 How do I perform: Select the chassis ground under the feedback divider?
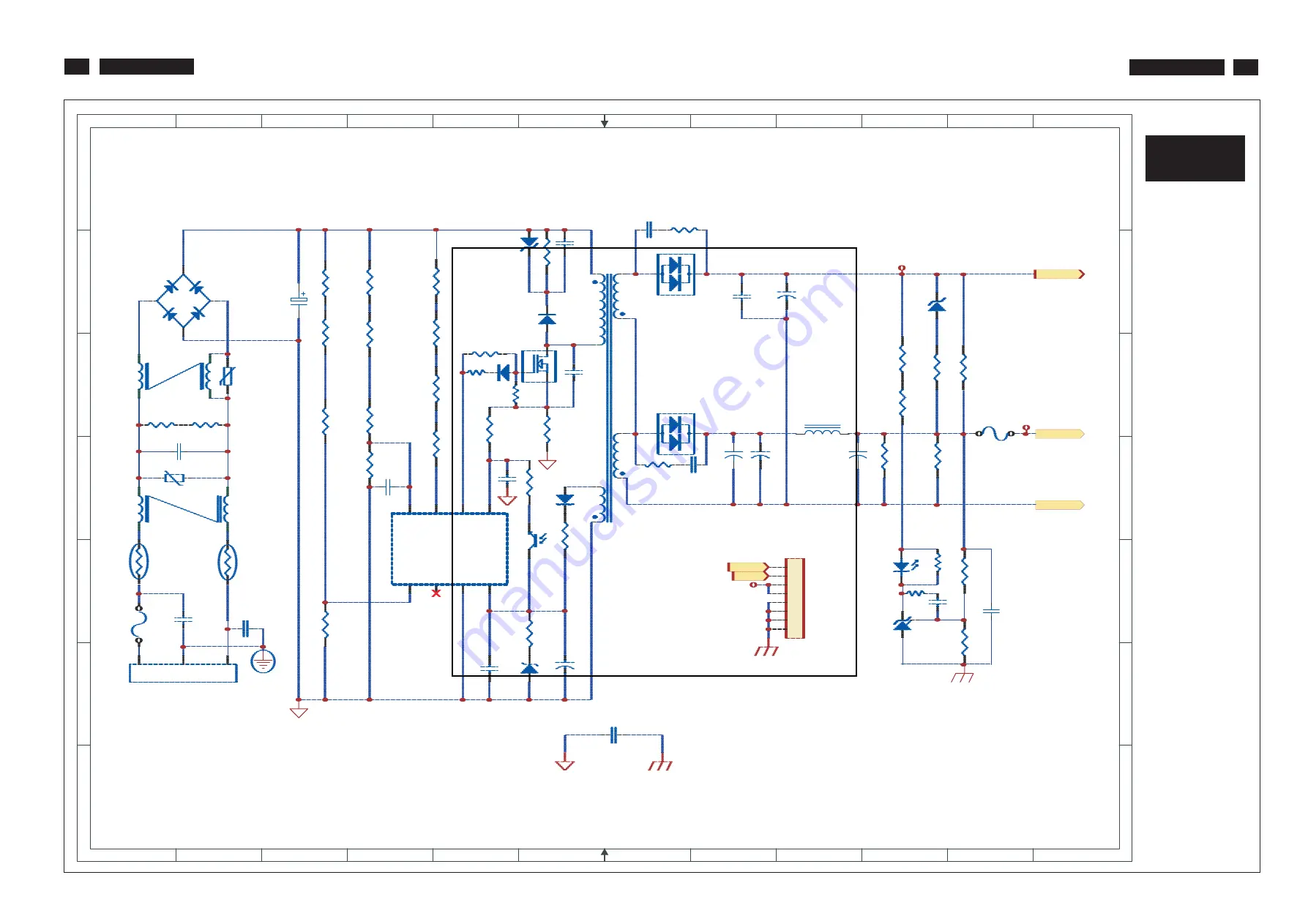point(963,677)
